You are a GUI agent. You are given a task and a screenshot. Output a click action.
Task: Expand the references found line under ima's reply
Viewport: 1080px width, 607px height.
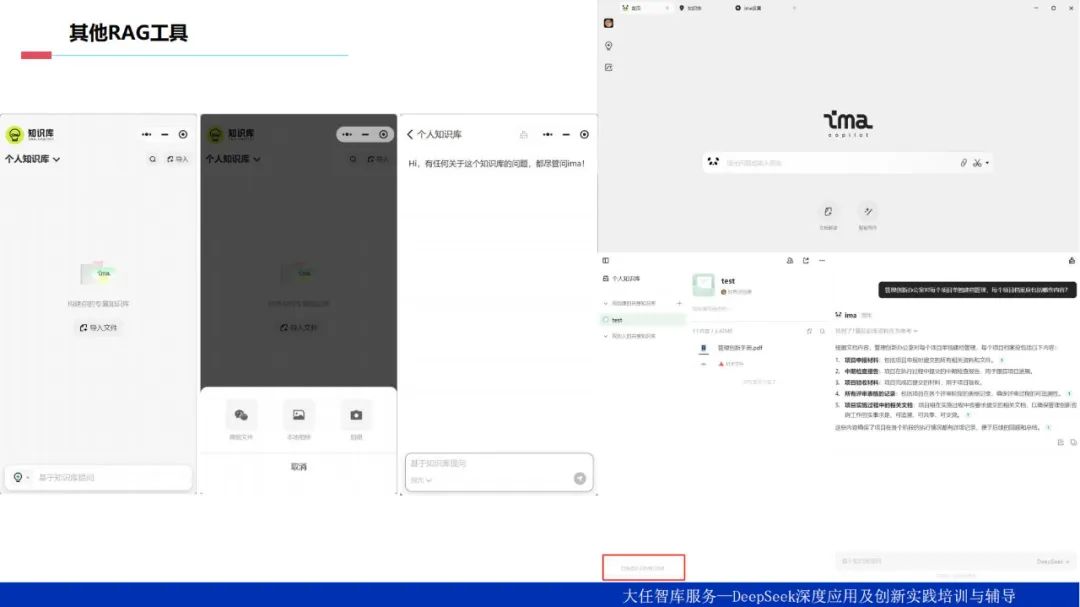[x=876, y=331]
